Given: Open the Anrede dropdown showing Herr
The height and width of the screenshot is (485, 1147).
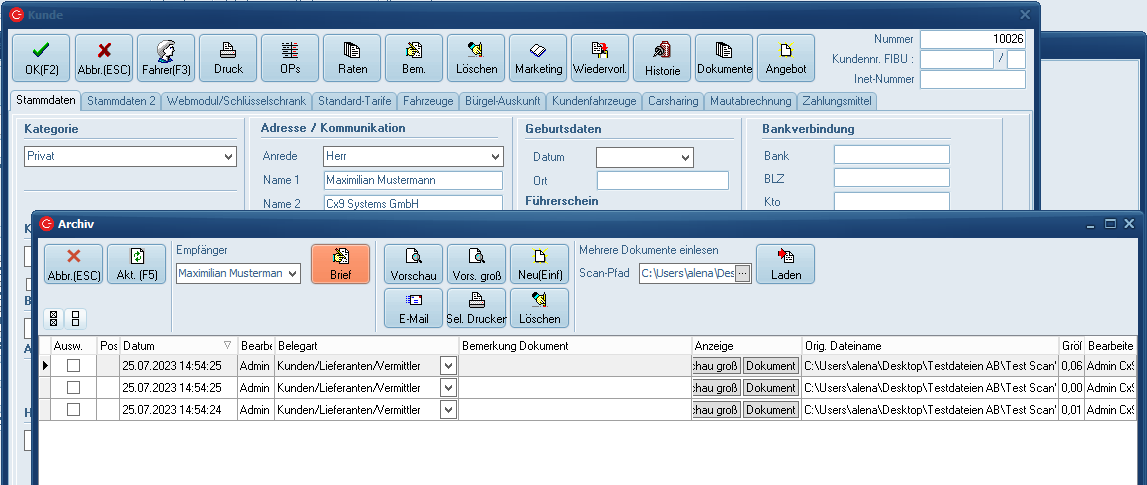Looking at the screenshot, I should coord(495,157).
